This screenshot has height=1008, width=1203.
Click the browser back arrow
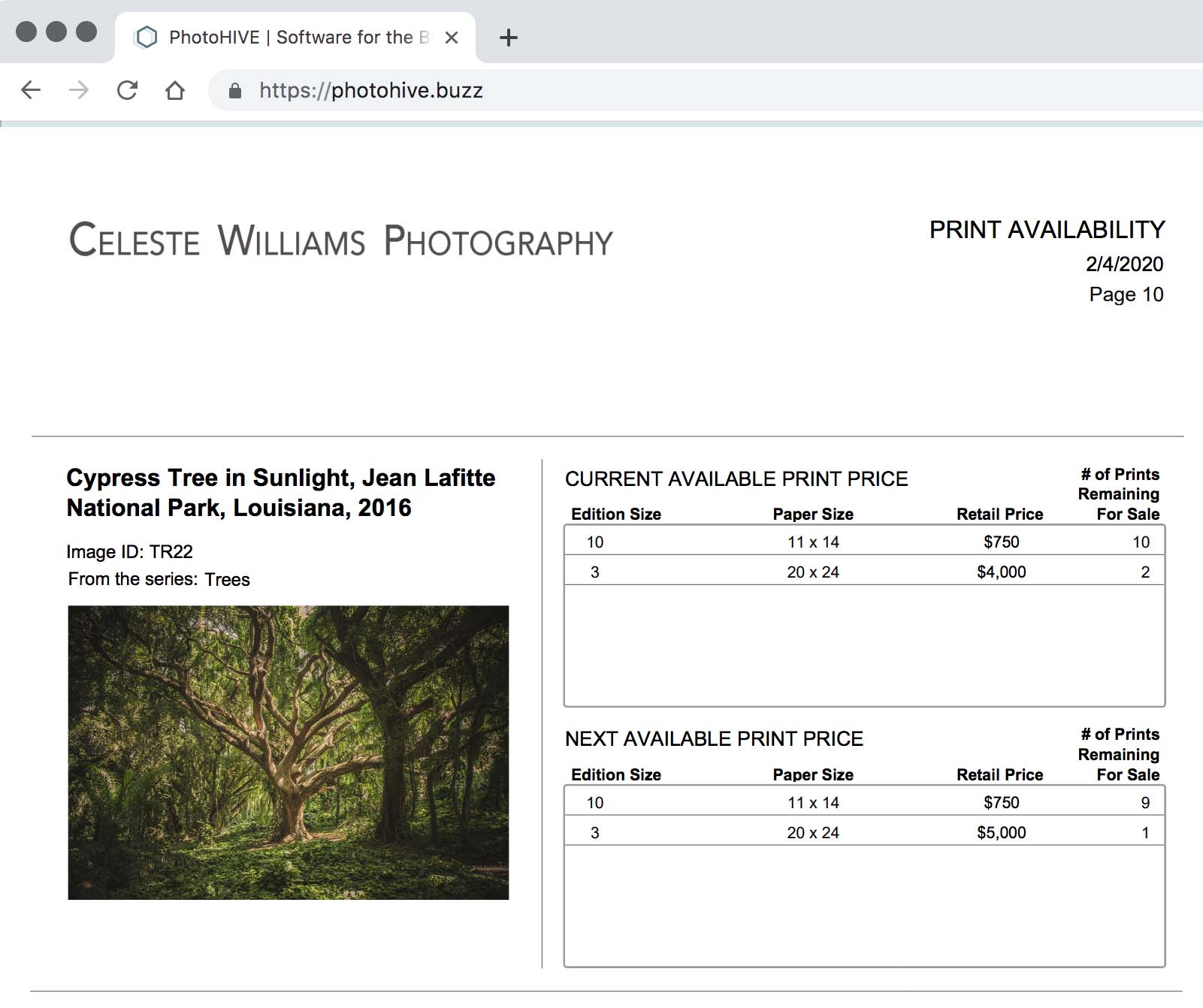31,90
